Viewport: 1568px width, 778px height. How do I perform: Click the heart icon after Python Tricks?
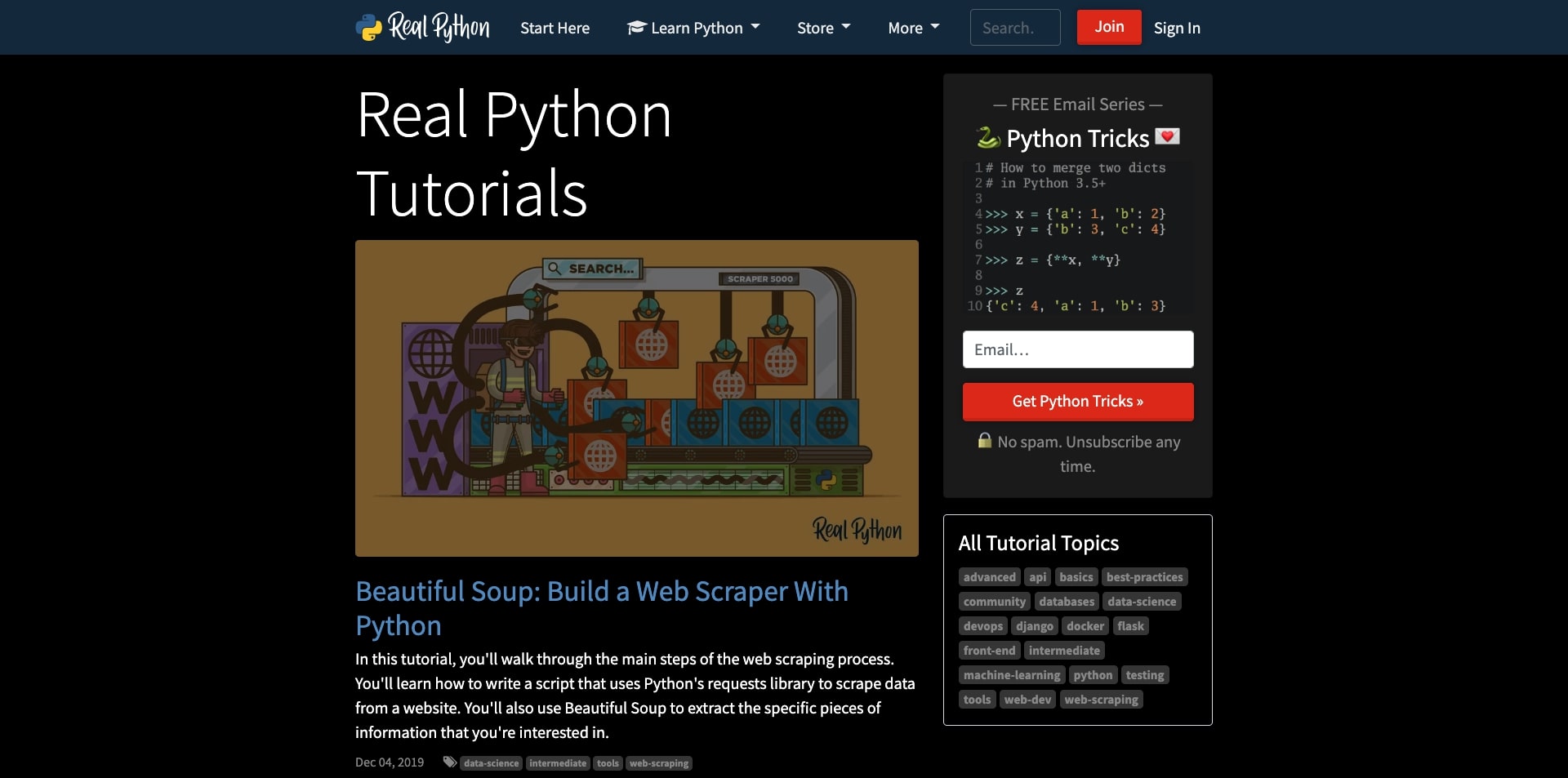click(x=1168, y=137)
